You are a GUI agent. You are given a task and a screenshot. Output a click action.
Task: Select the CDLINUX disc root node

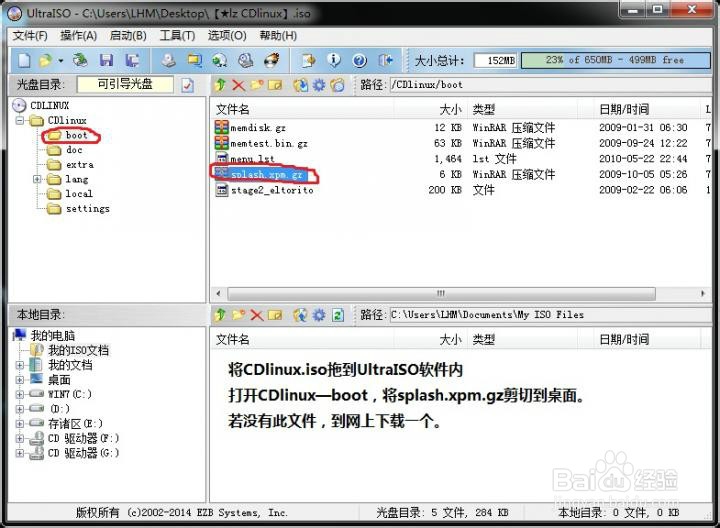[50, 106]
